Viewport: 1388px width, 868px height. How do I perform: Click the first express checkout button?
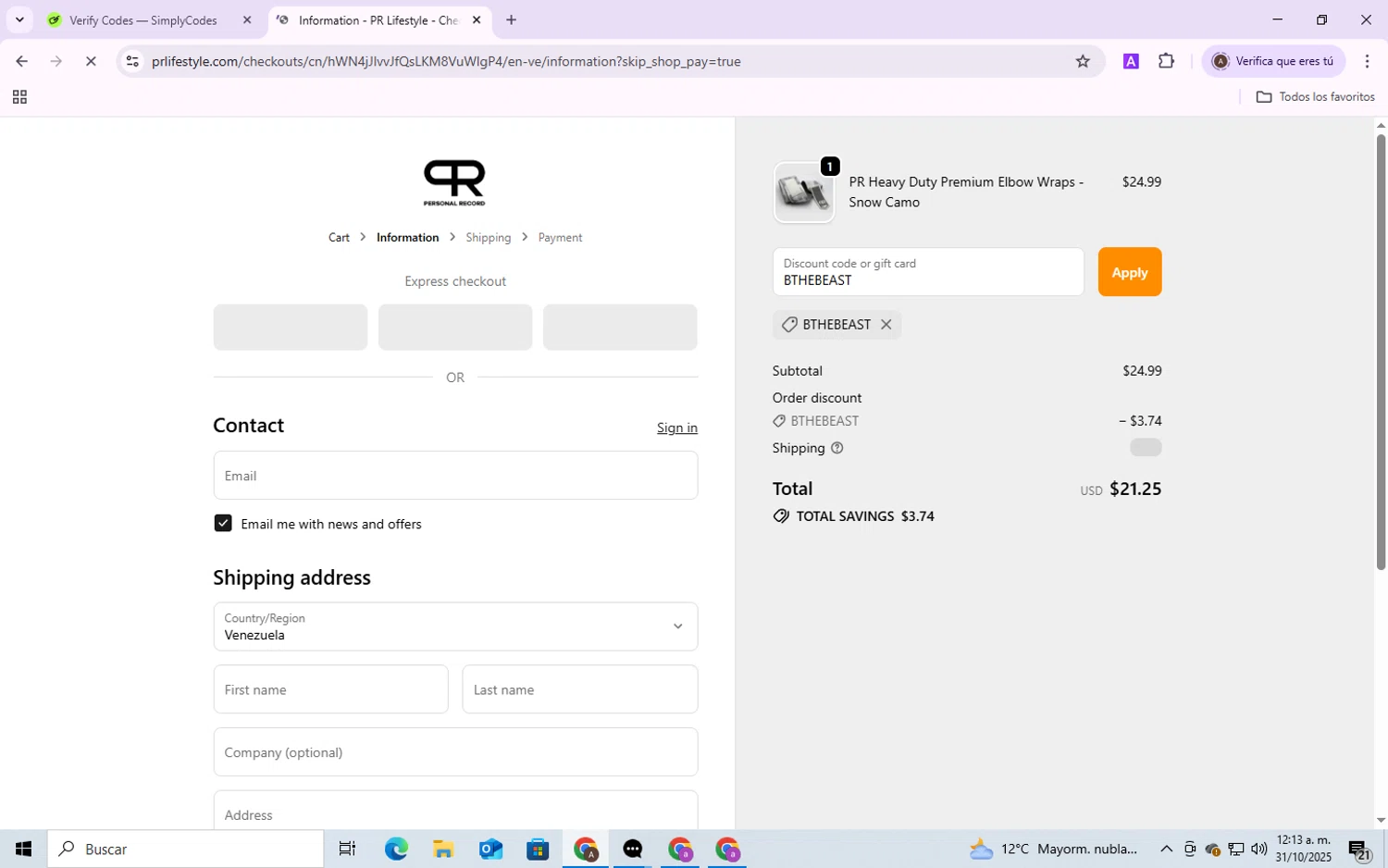(291, 328)
